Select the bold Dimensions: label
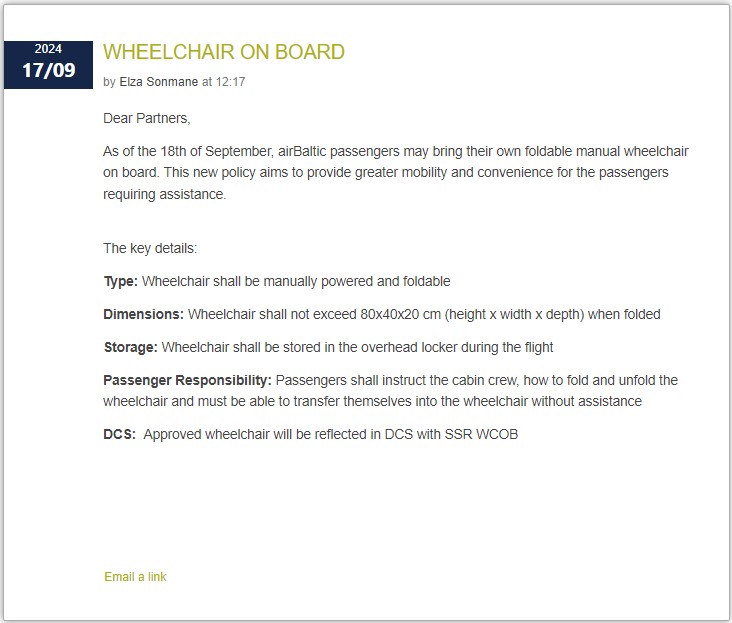The height and width of the screenshot is (623, 732). point(143,314)
